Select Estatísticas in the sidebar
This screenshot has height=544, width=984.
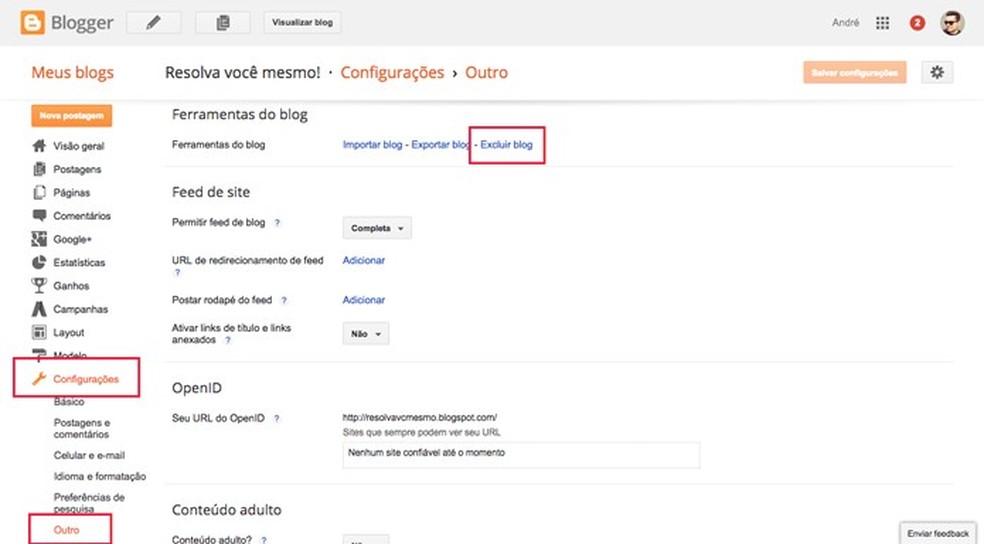79,262
